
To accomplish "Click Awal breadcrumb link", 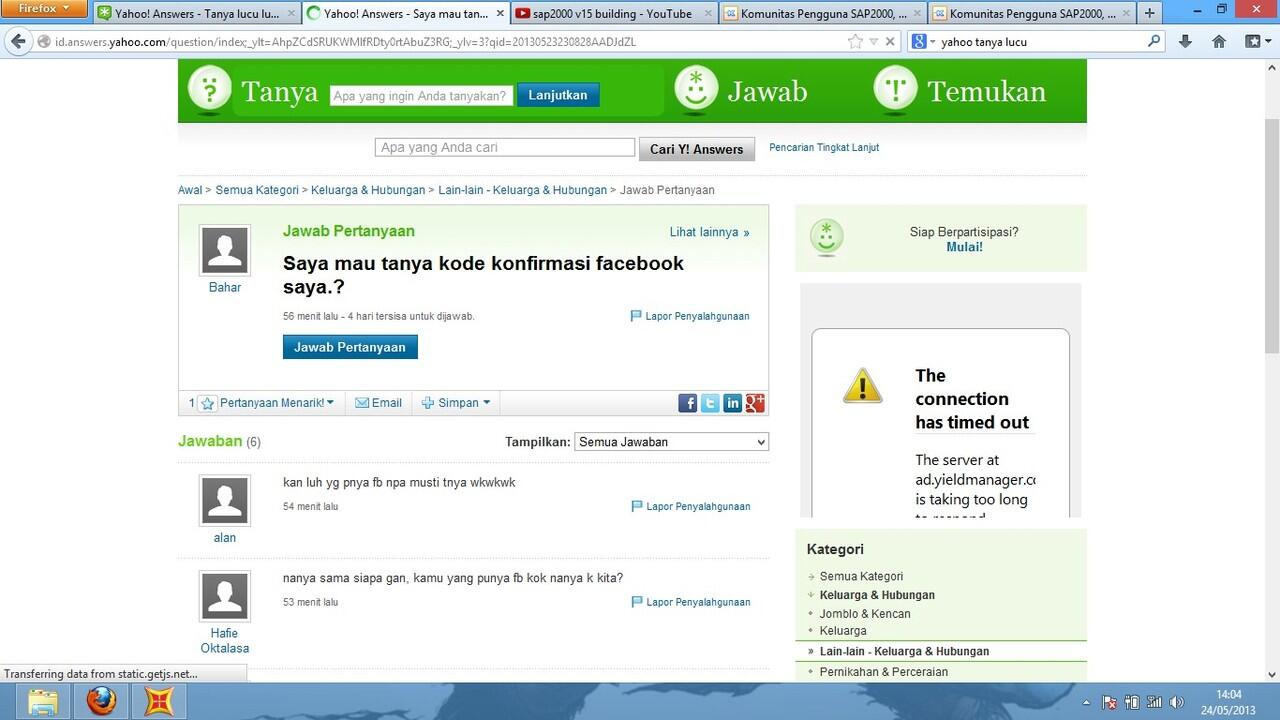I will click(190, 190).
